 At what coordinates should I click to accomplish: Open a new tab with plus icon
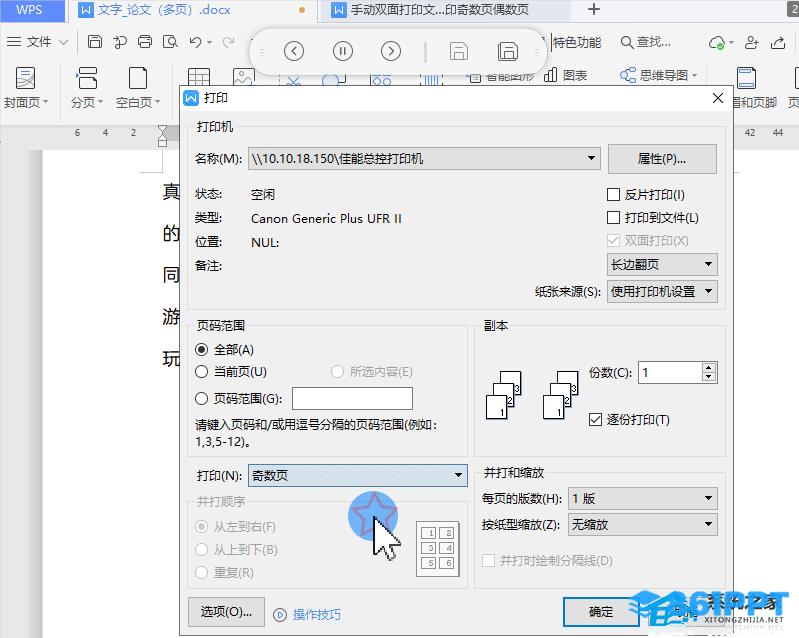(594, 9)
